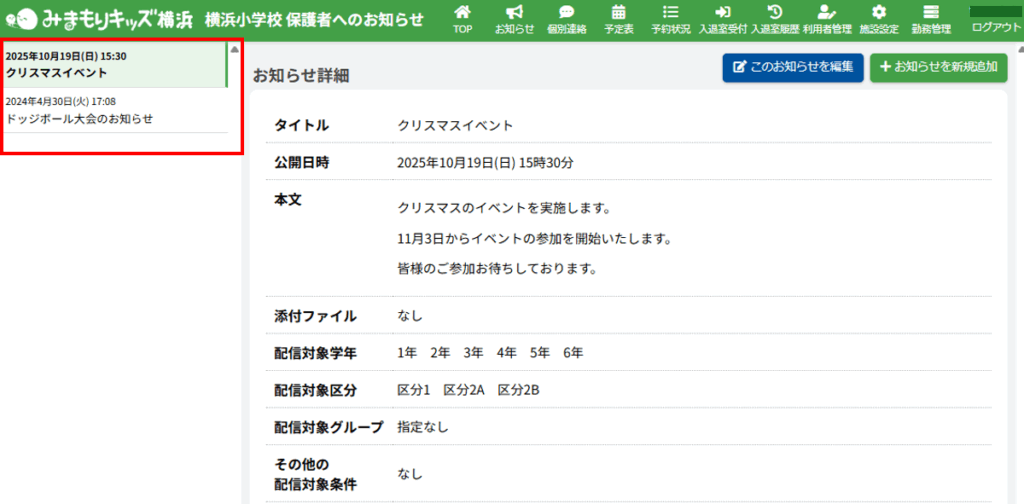Open お知らせ megaphone icon in the navbar
Screen dimensions: 1024x504
pos(514,19)
